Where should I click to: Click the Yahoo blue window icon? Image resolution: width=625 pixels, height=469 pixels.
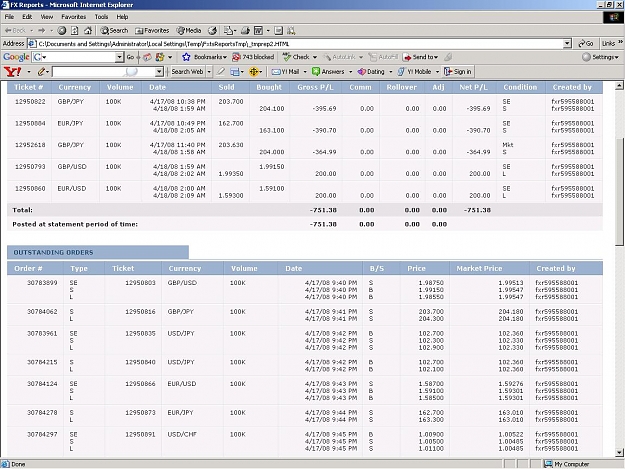pos(235,72)
